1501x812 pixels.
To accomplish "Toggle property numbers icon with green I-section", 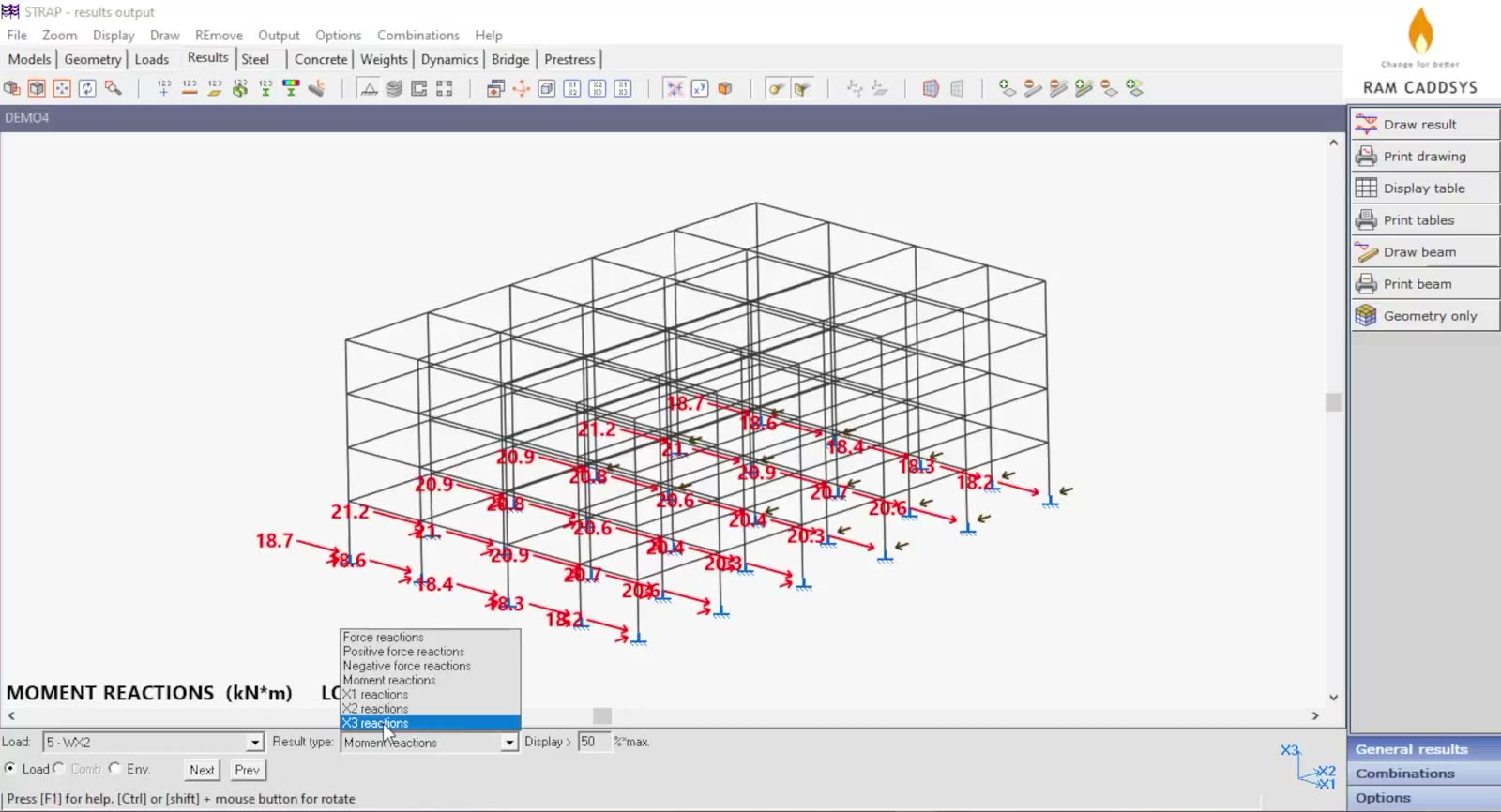I will pyautogui.click(x=265, y=88).
